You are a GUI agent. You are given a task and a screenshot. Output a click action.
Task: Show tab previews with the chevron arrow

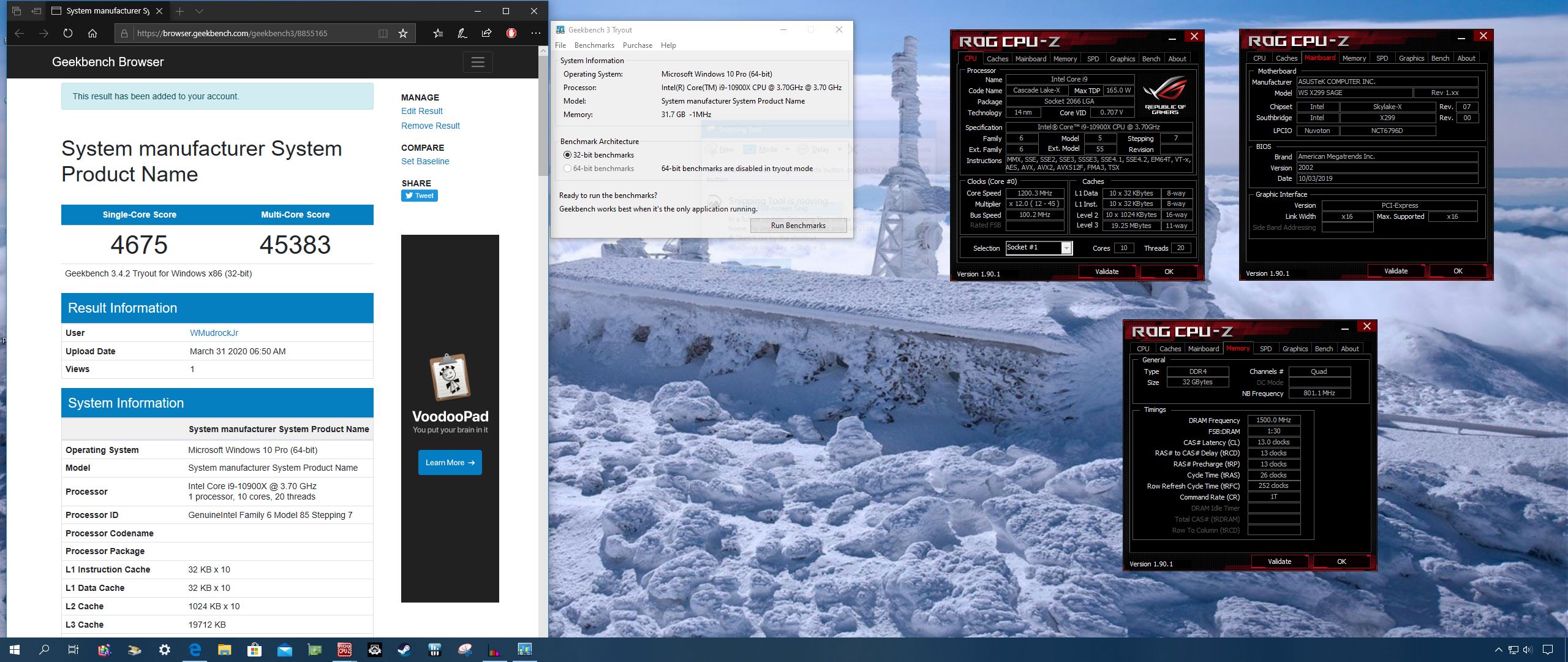199,11
